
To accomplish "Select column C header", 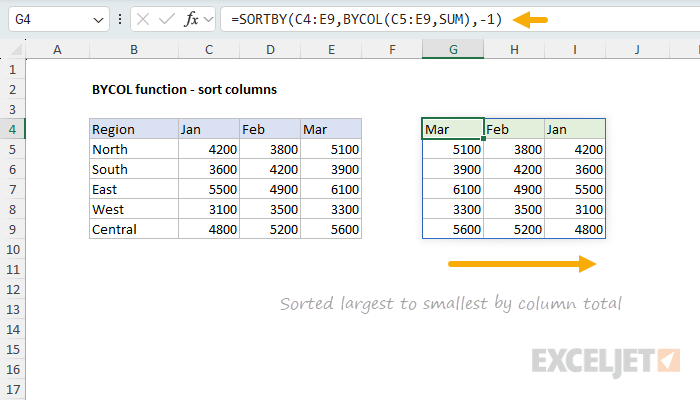I will point(209,50).
